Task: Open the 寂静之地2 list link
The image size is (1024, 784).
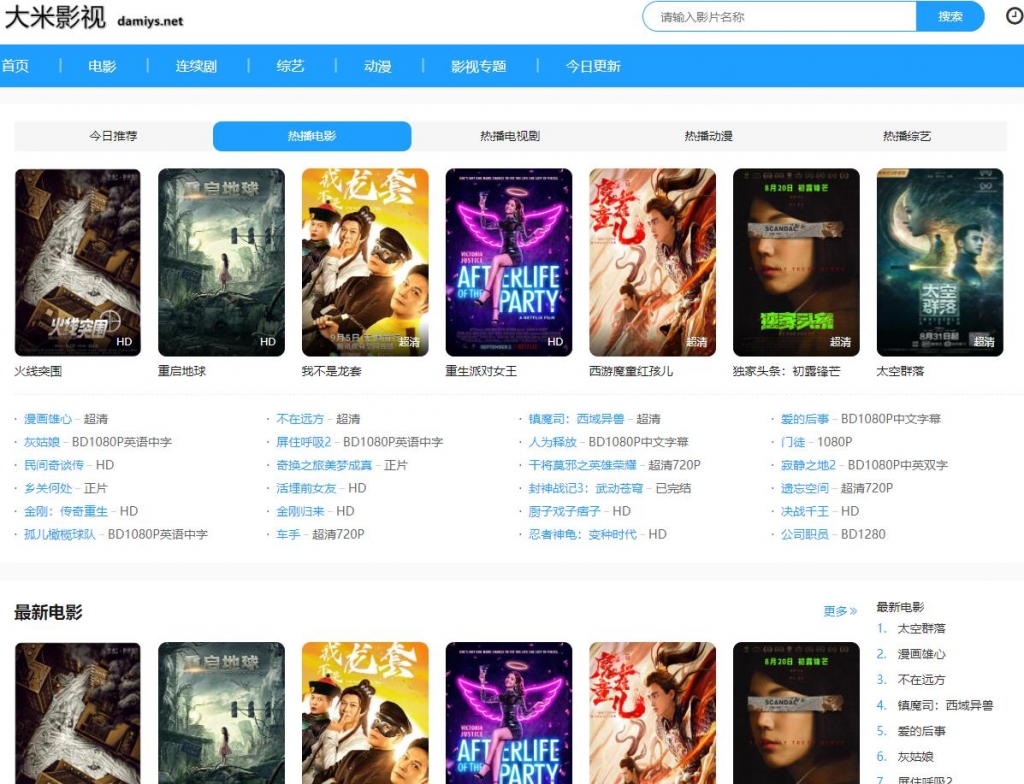Action: tap(808, 465)
